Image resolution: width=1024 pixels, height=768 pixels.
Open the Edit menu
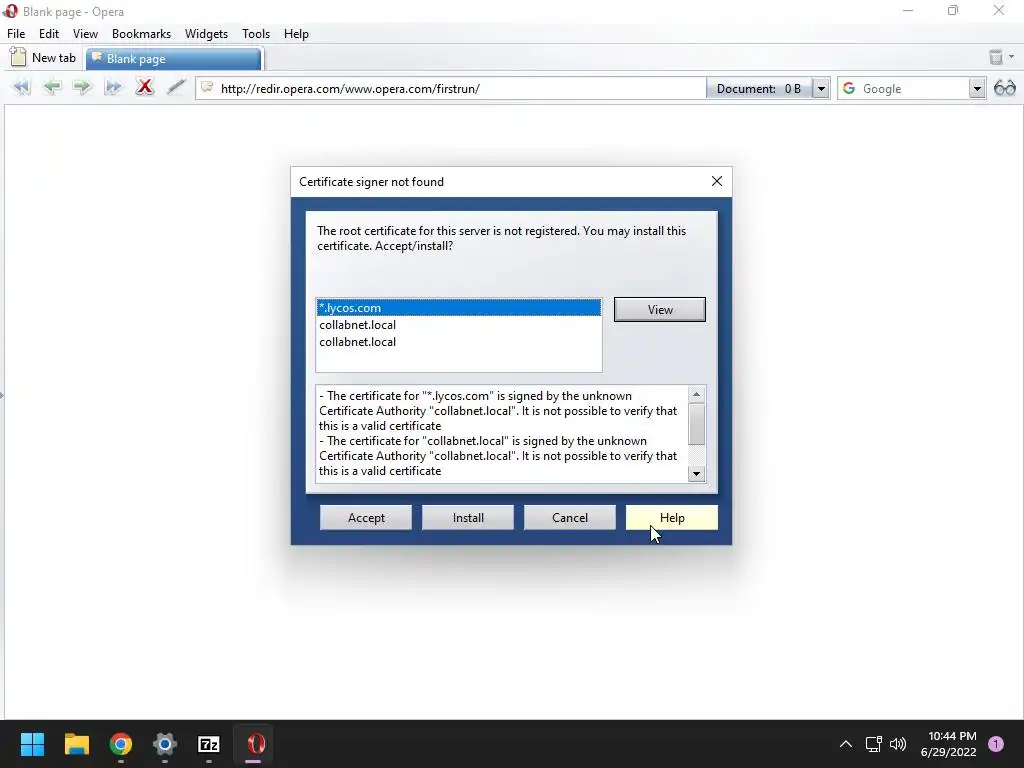click(49, 34)
